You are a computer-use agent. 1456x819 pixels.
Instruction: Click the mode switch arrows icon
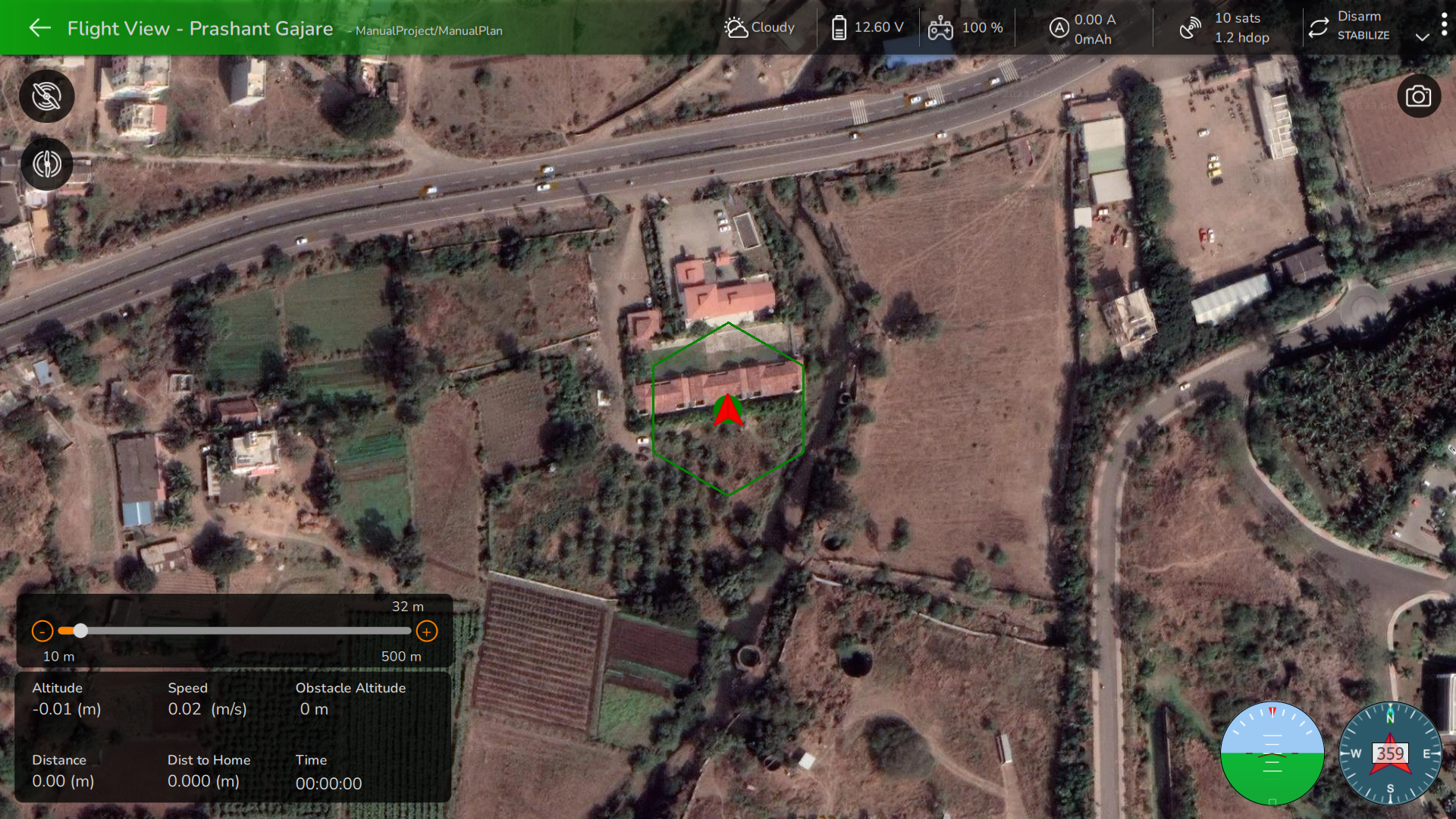[1319, 28]
